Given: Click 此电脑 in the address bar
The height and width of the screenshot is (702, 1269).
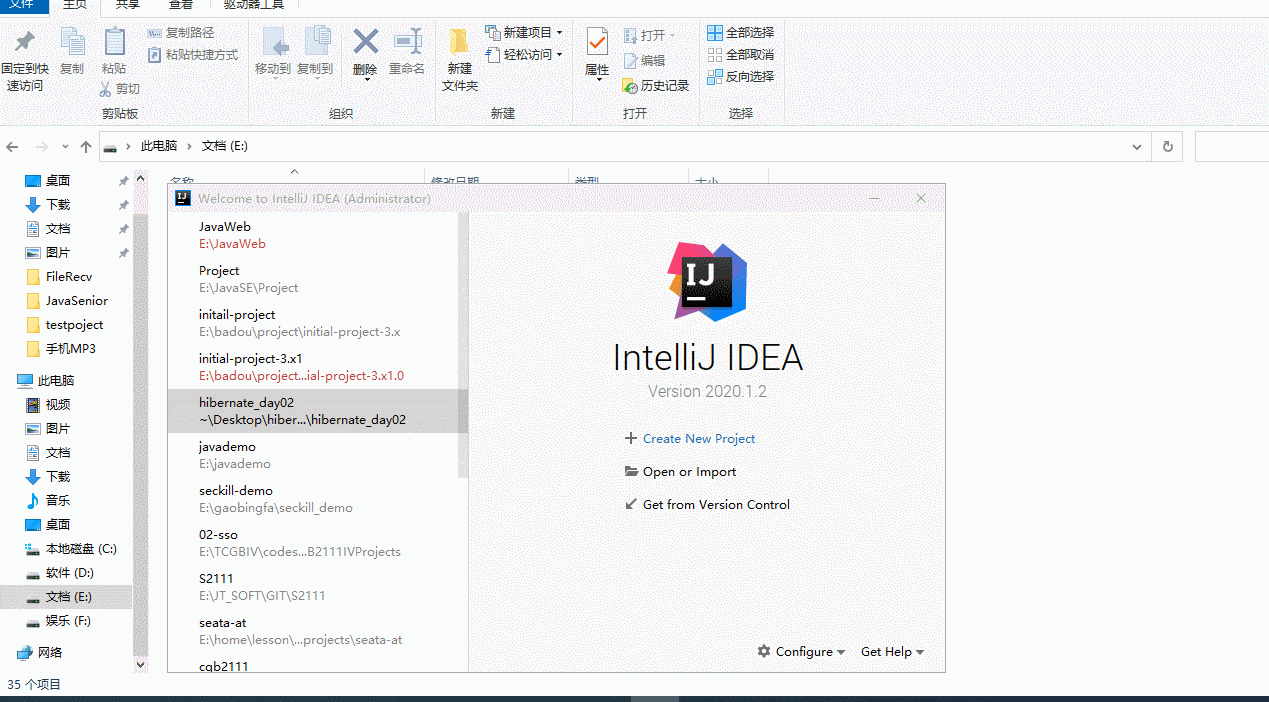Looking at the screenshot, I should (x=159, y=146).
